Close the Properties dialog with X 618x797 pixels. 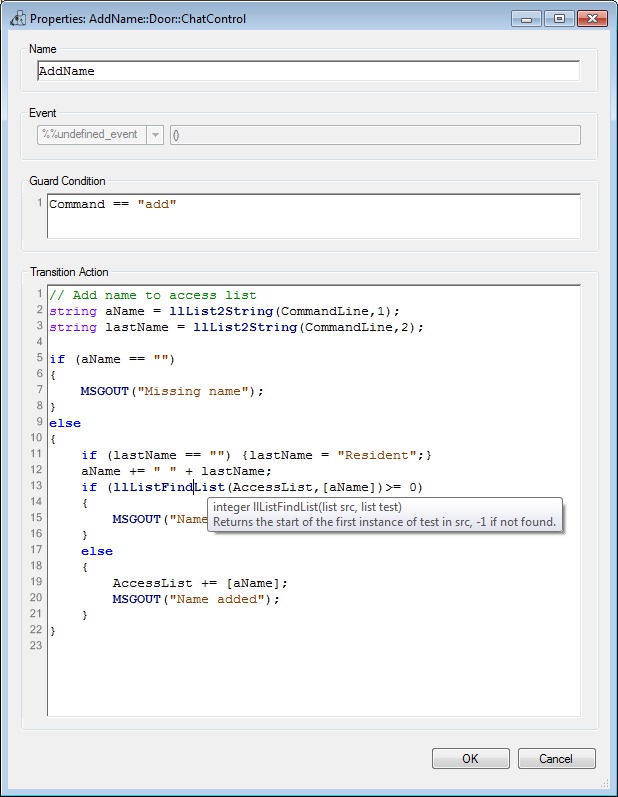pos(592,19)
